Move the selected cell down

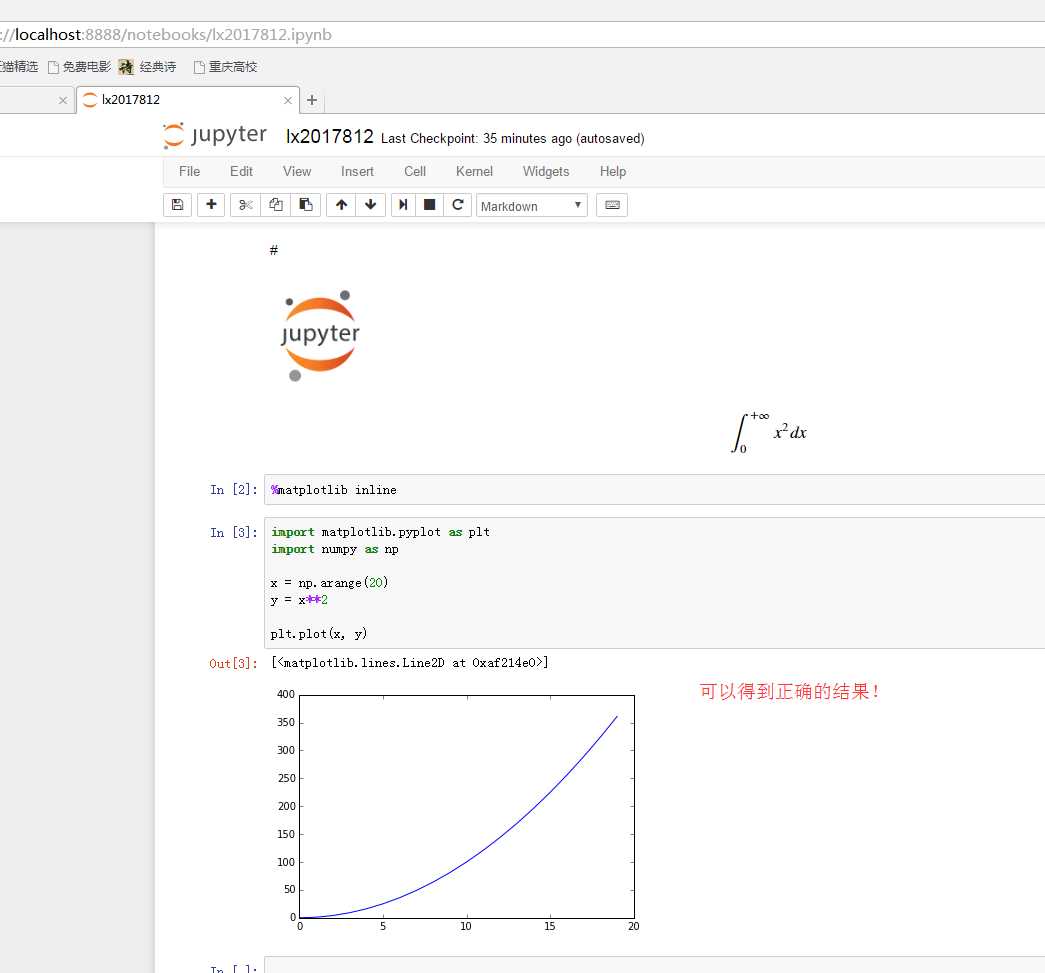tap(371, 205)
